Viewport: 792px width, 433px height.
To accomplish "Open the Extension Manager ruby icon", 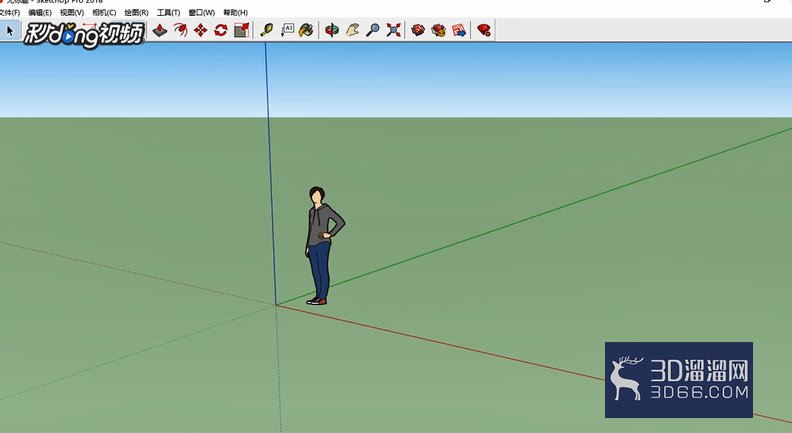I will click(484, 30).
